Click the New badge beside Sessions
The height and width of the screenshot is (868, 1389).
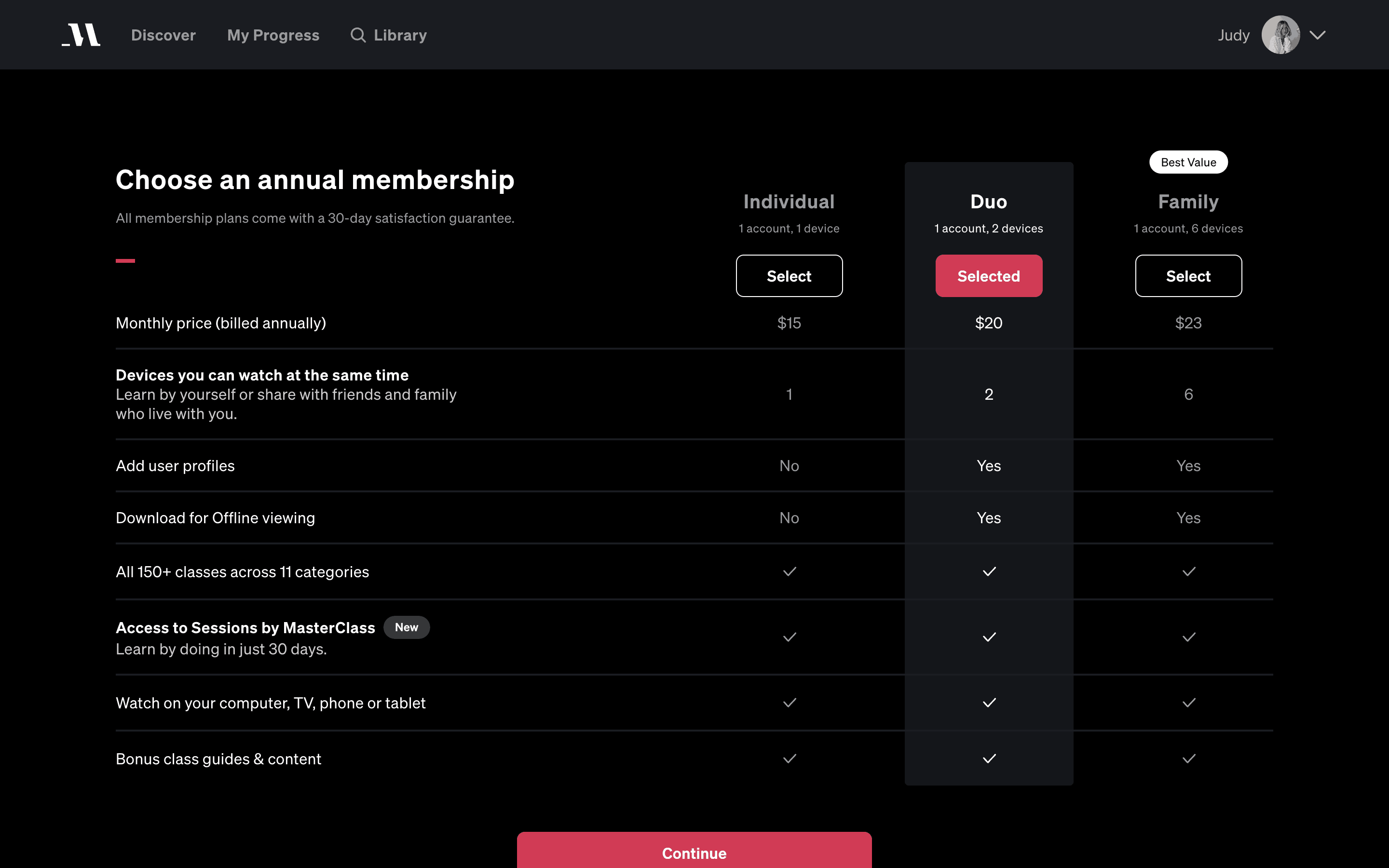coord(407,627)
